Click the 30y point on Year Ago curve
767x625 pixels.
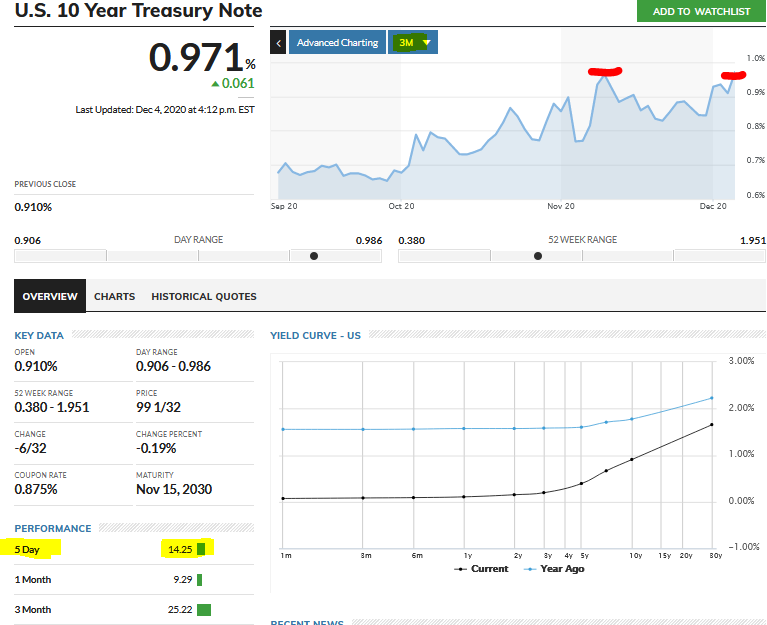pos(712,398)
